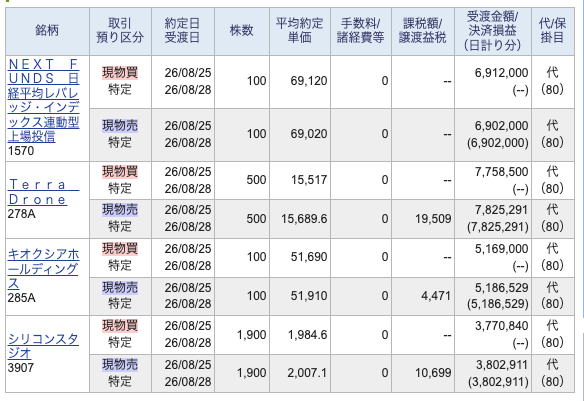Screen dimensions: 584x401
Task: Click the 現物買 label in the Terra Drone row
Action: 120,172
